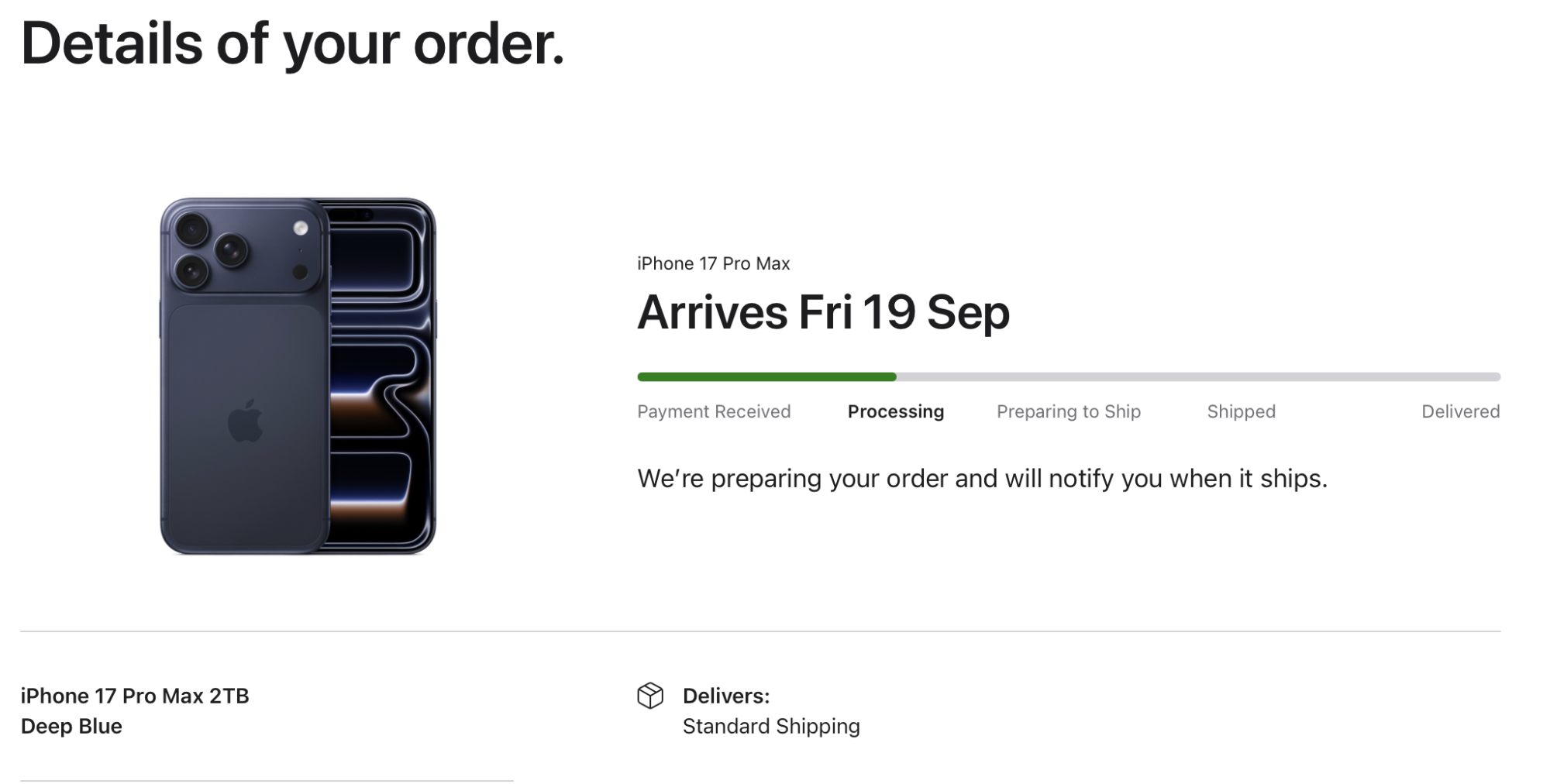Select the Payment Received progress step
Image resolution: width=1550 pixels, height=784 pixels.
(714, 411)
